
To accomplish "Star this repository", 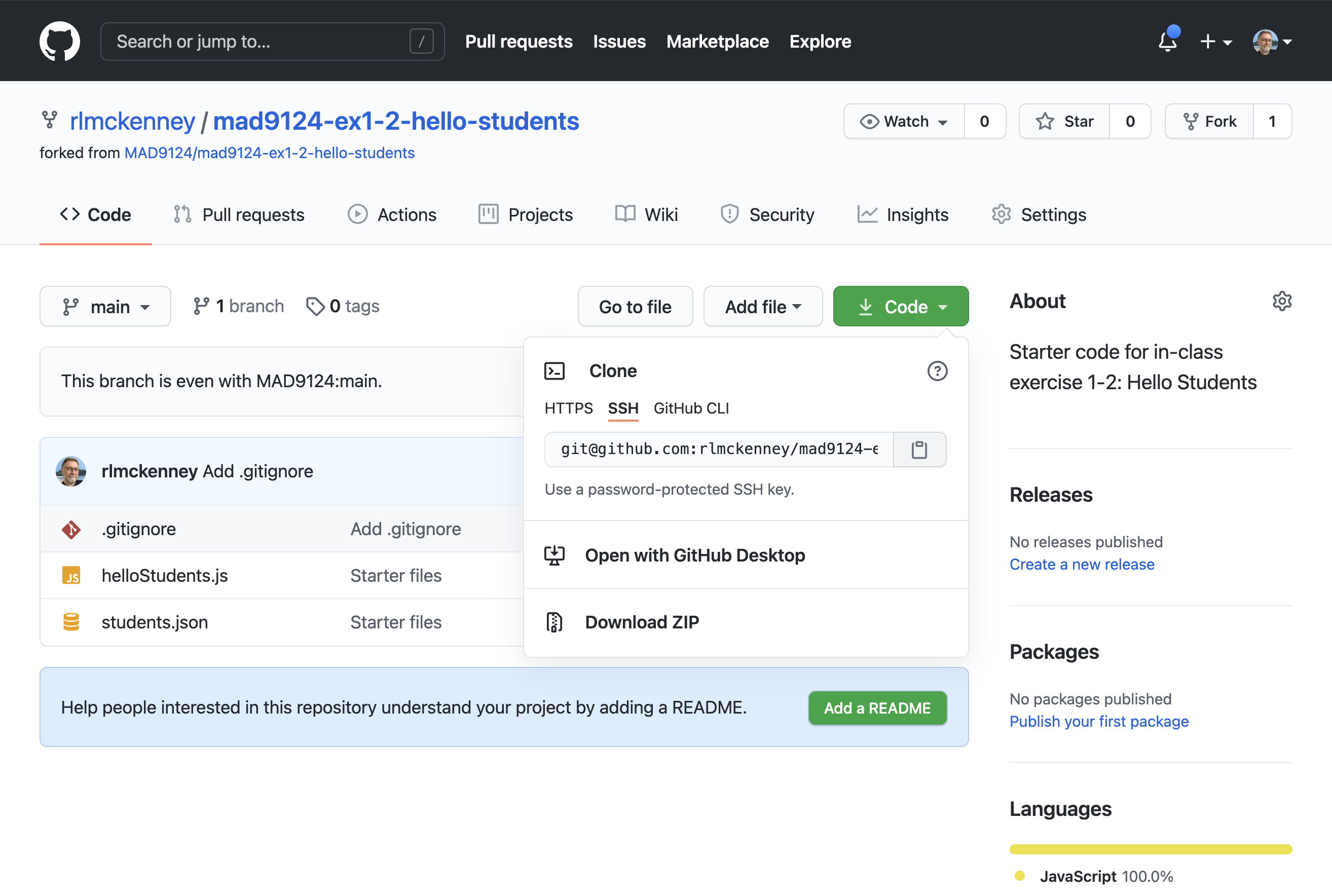I will [1064, 121].
